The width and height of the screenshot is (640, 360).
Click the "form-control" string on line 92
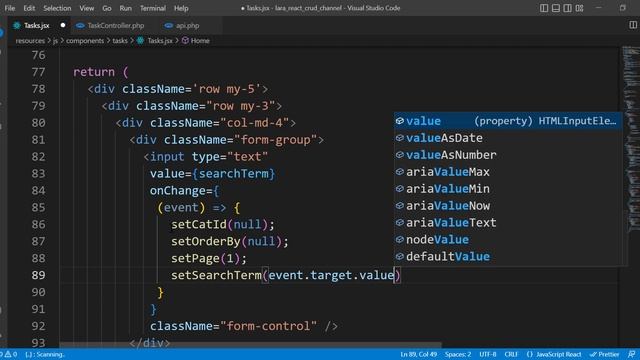[268, 326]
